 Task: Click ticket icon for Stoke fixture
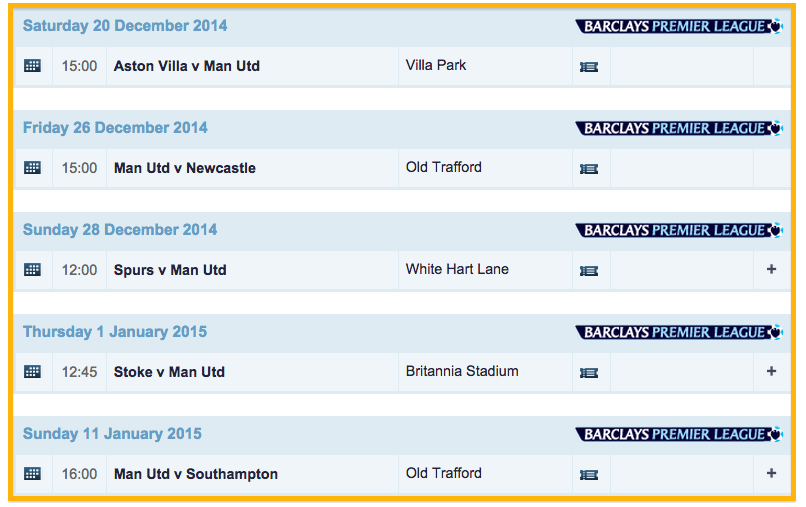589,373
